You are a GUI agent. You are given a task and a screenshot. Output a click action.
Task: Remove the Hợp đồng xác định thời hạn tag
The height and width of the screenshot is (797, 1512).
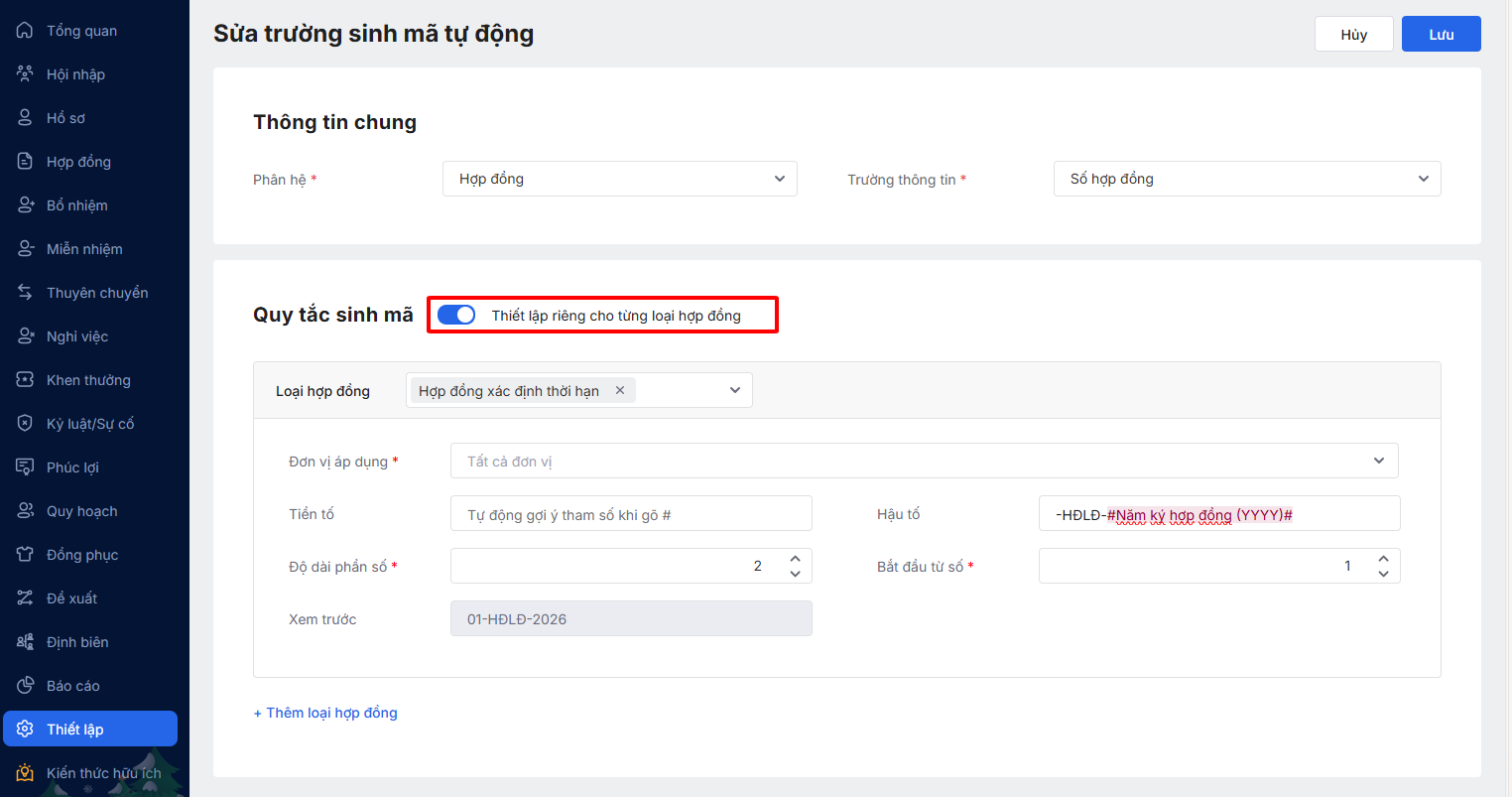tap(620, 390)
